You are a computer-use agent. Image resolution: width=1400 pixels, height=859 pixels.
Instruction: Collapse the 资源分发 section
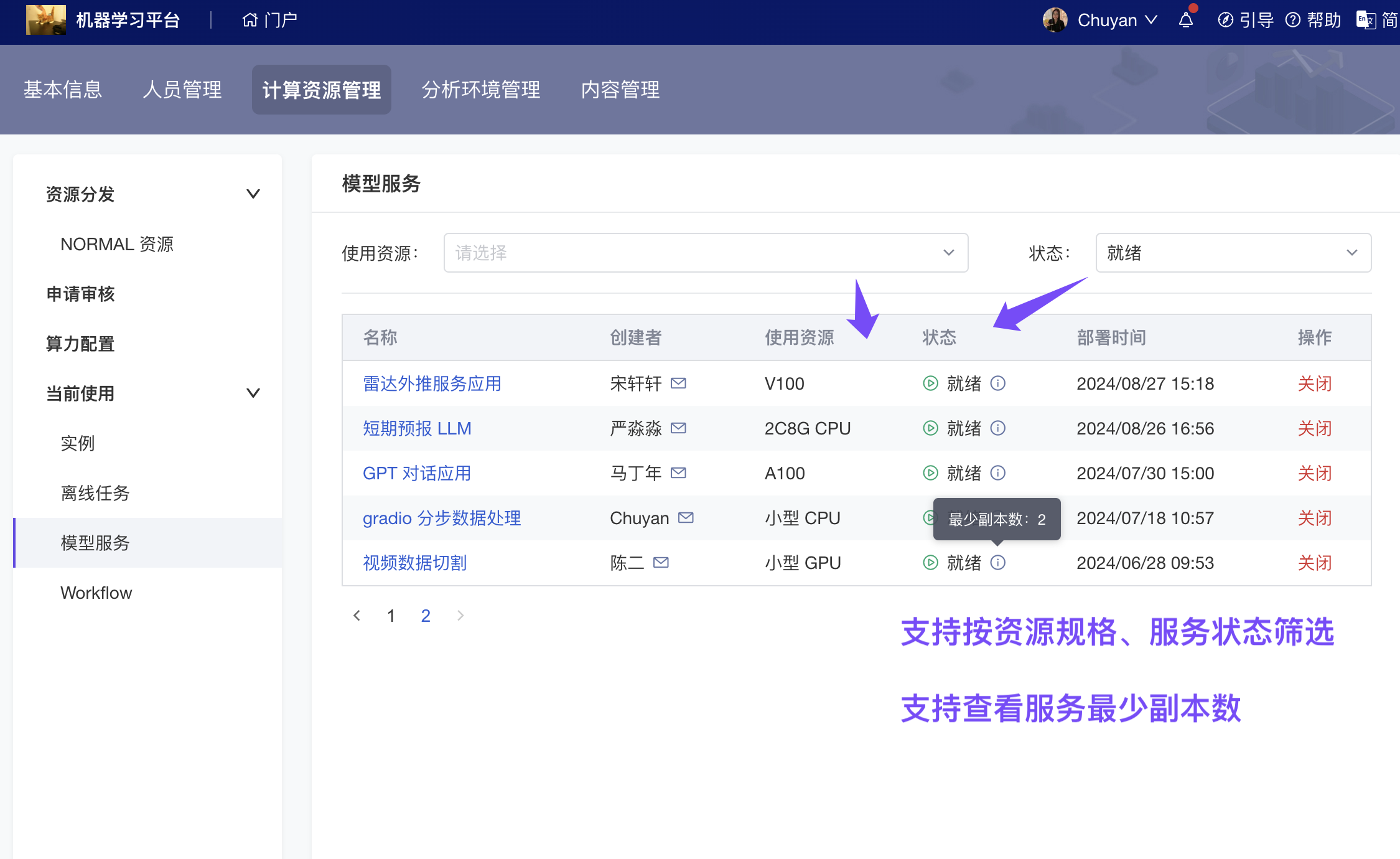tap(253, 194)
